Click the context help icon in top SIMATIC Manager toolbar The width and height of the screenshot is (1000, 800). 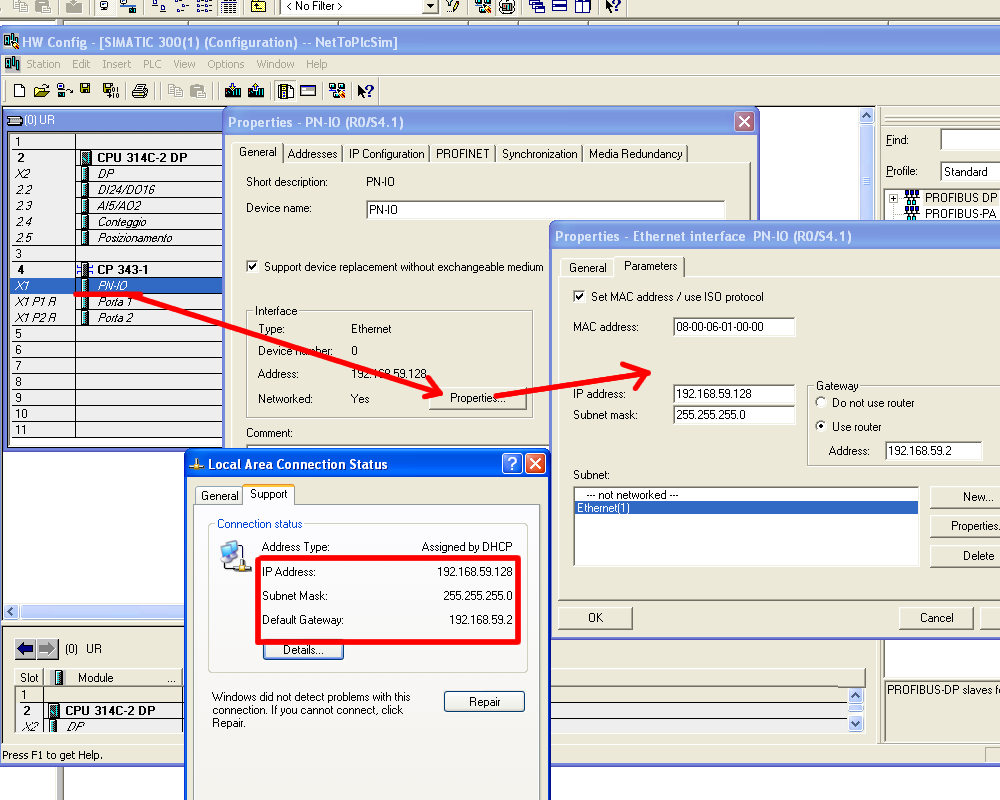pyautogui.click(x=613, y=6)
